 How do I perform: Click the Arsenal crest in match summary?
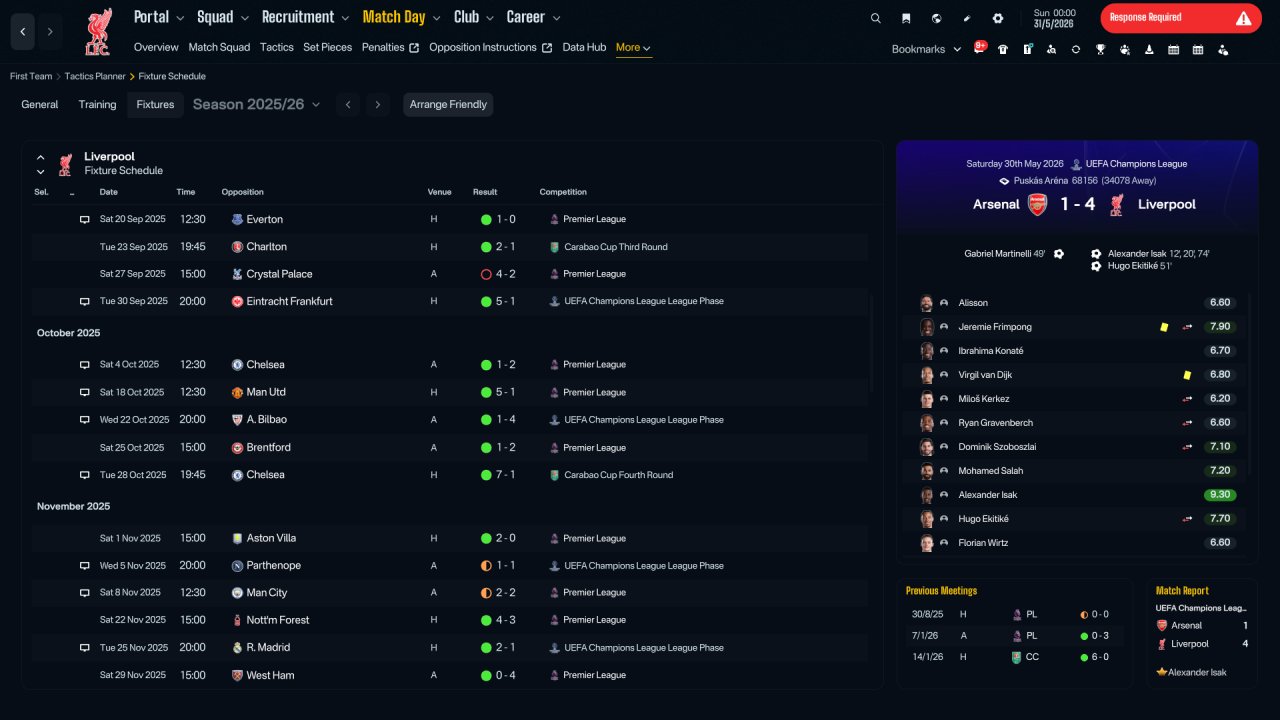point(1037,204)
